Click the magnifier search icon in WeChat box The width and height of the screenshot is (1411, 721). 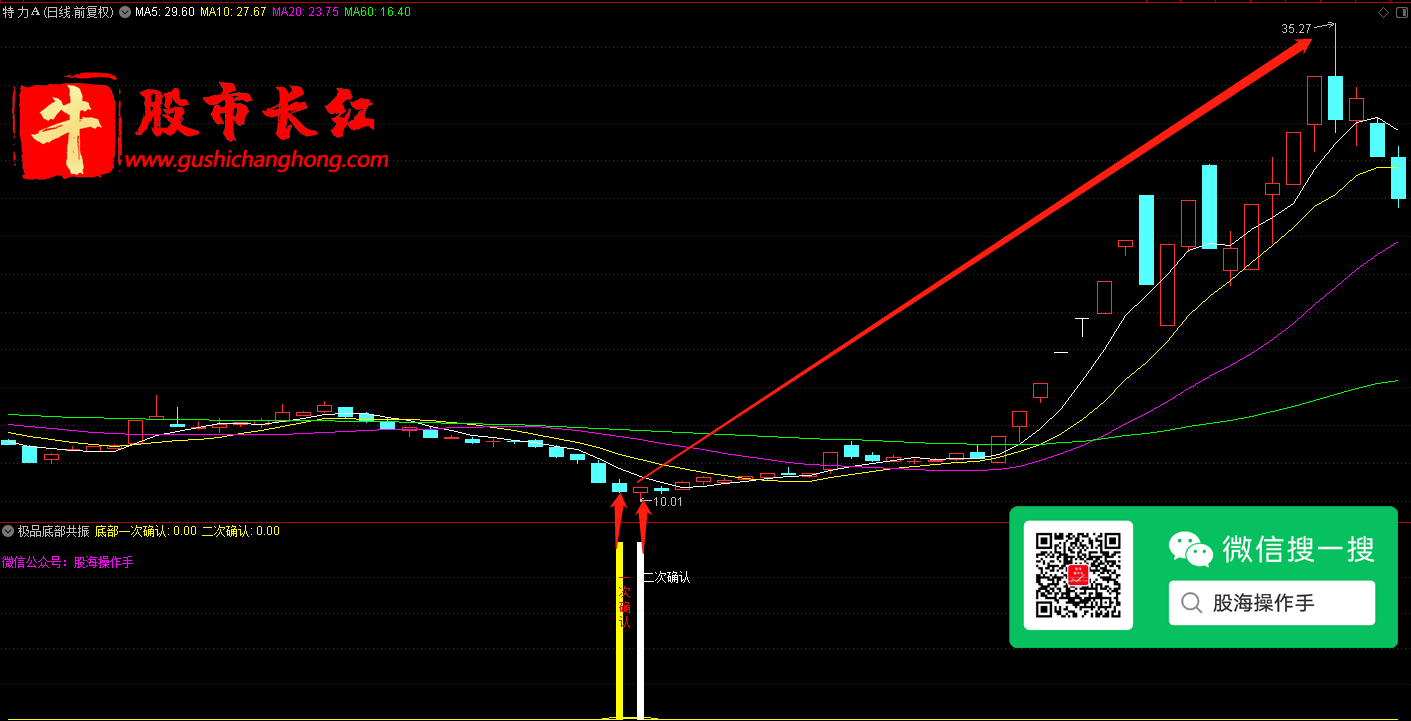pyautogui.click(x=1191, y=603)
